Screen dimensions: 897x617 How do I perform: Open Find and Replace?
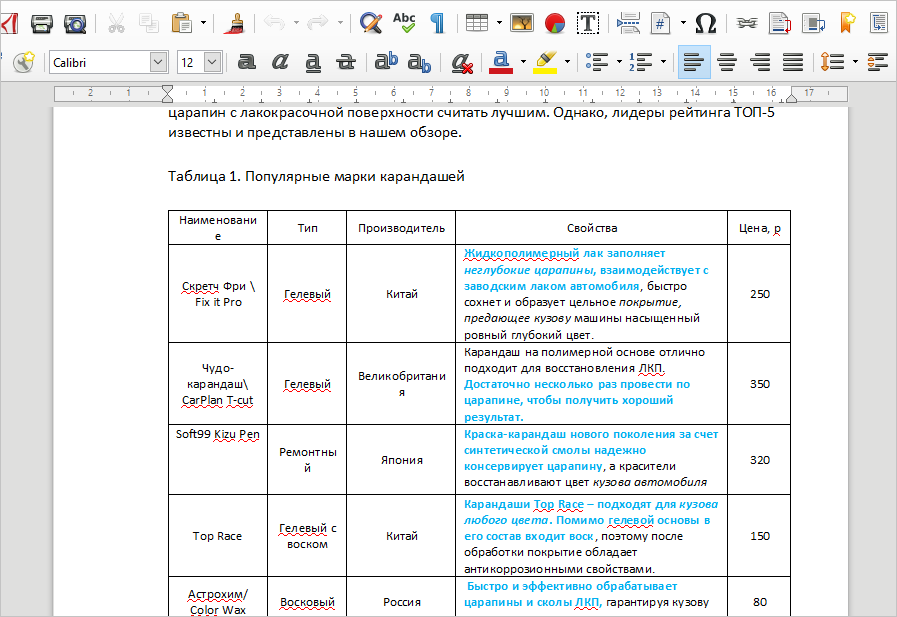[370, 22]
